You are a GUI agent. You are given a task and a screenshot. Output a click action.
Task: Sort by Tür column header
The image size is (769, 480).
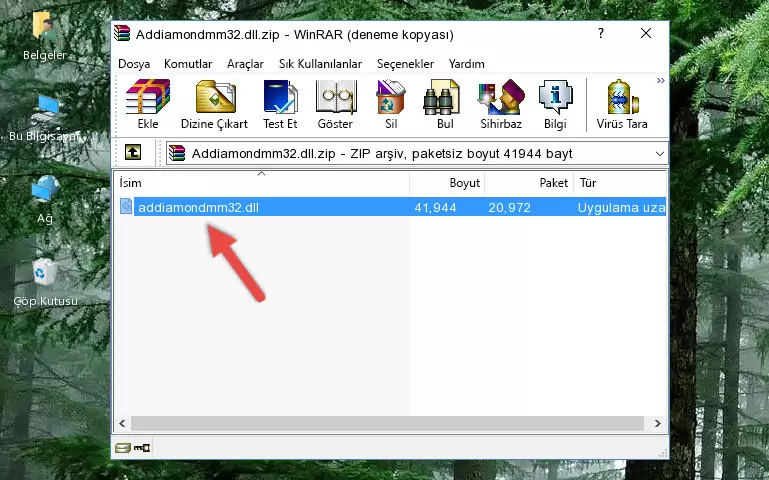[620, 183]
